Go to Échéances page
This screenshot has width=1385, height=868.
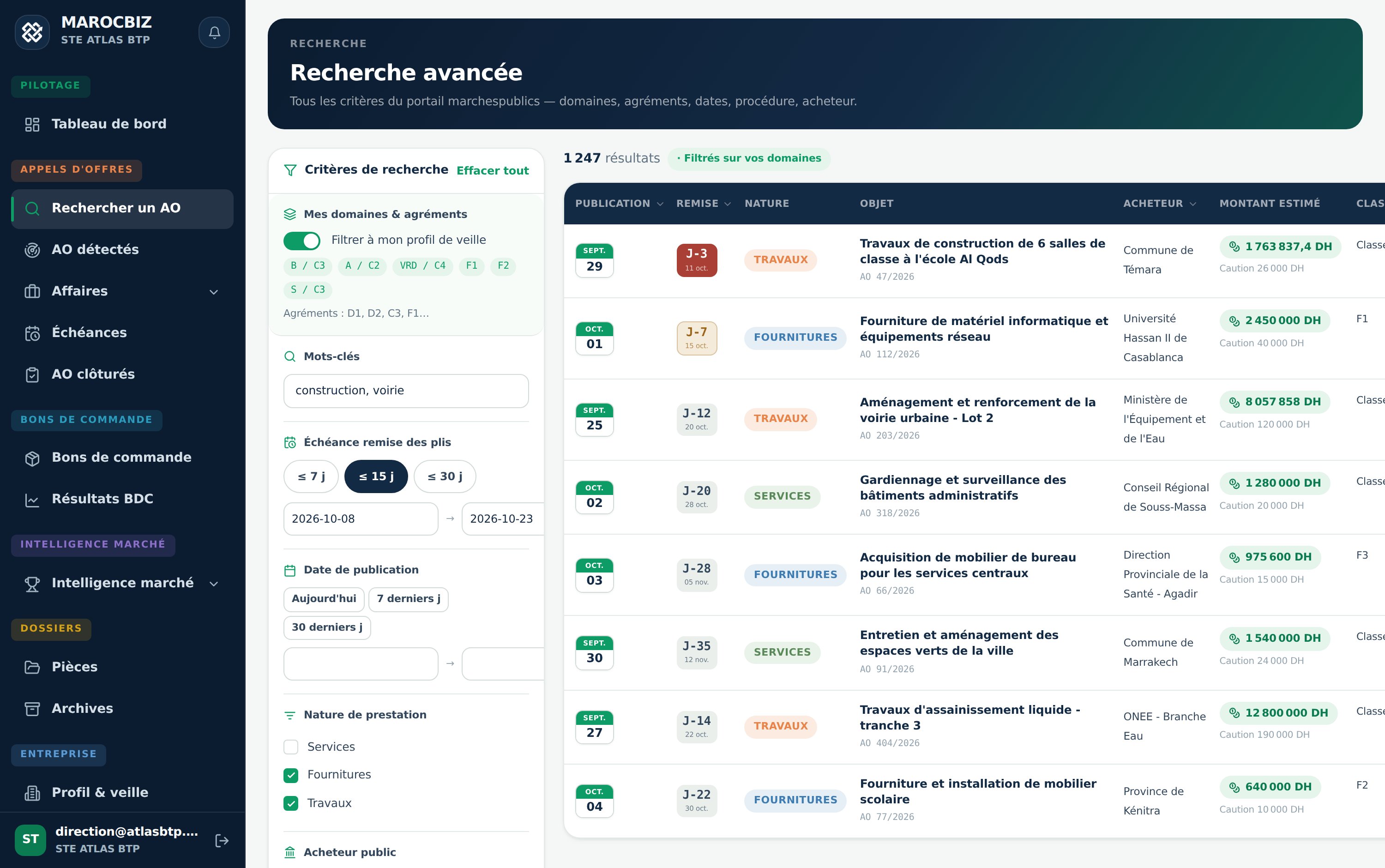coord(122,333)
